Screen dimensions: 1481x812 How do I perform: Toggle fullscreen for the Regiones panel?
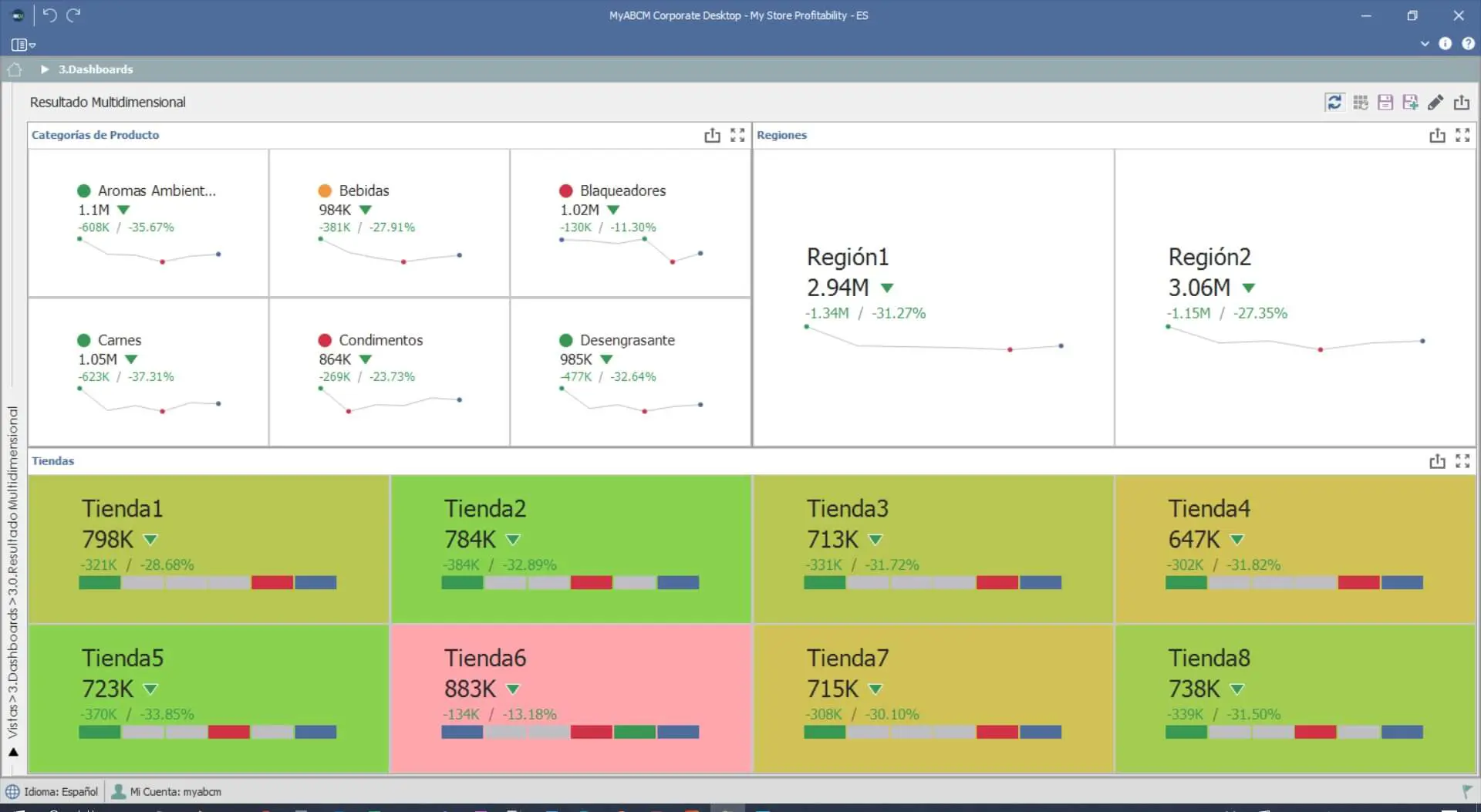click(1462, 136)
